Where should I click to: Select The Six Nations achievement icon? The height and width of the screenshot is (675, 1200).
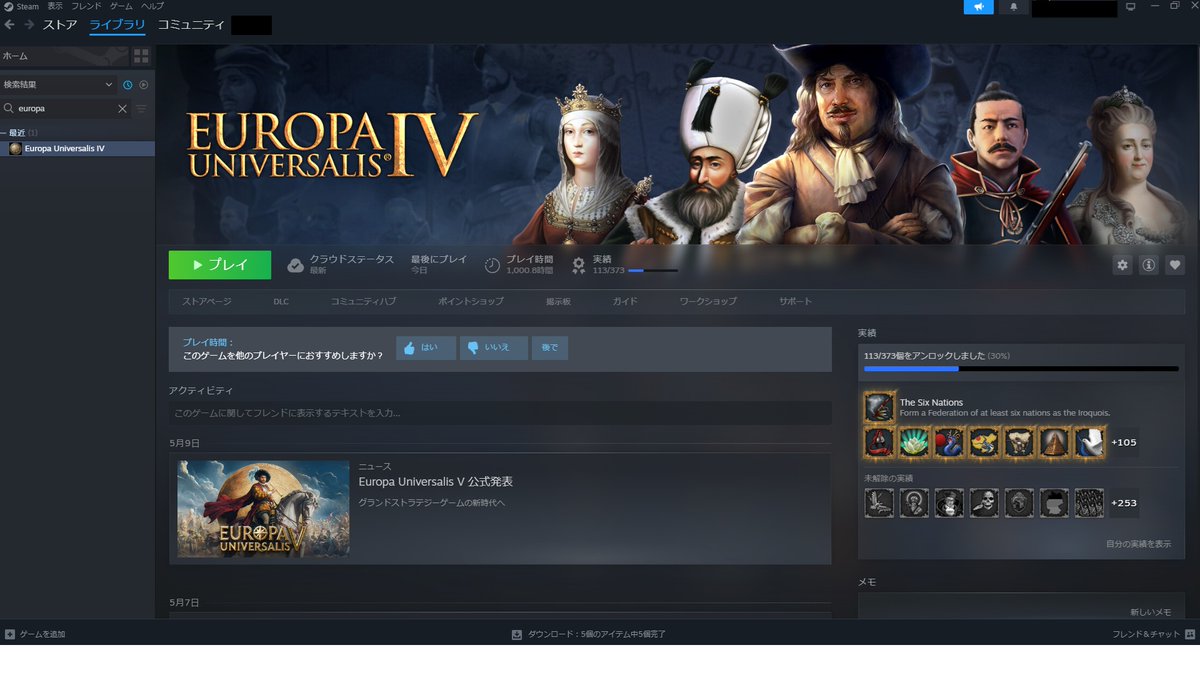click(879, 407)
